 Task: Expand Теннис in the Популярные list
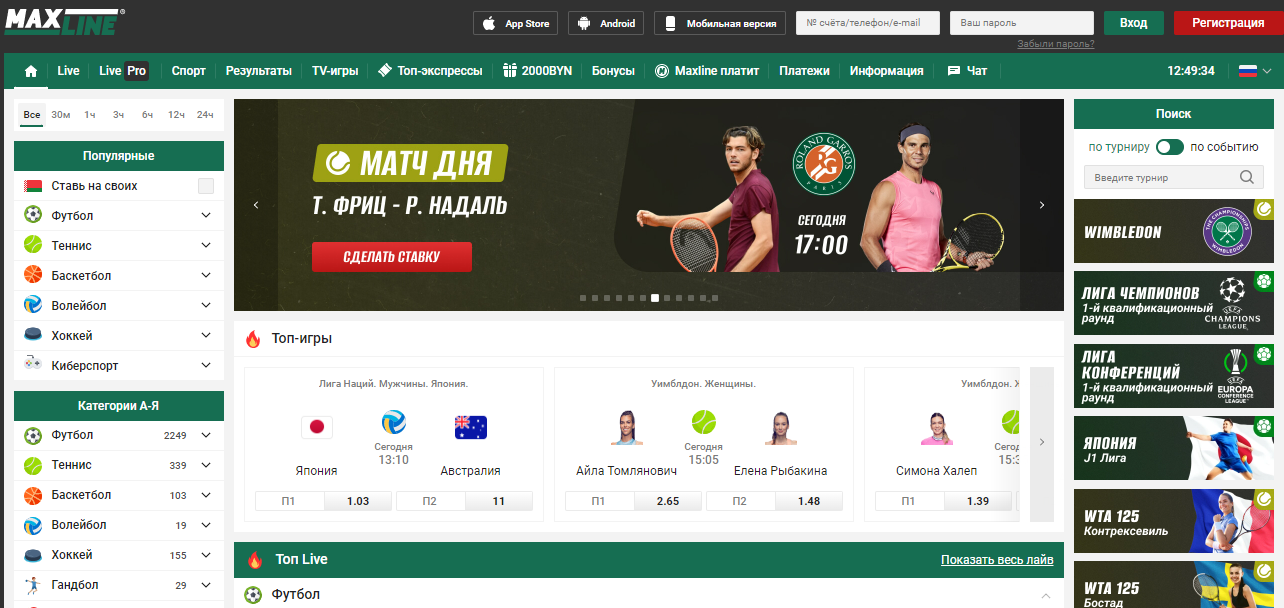tap(206, 245)
